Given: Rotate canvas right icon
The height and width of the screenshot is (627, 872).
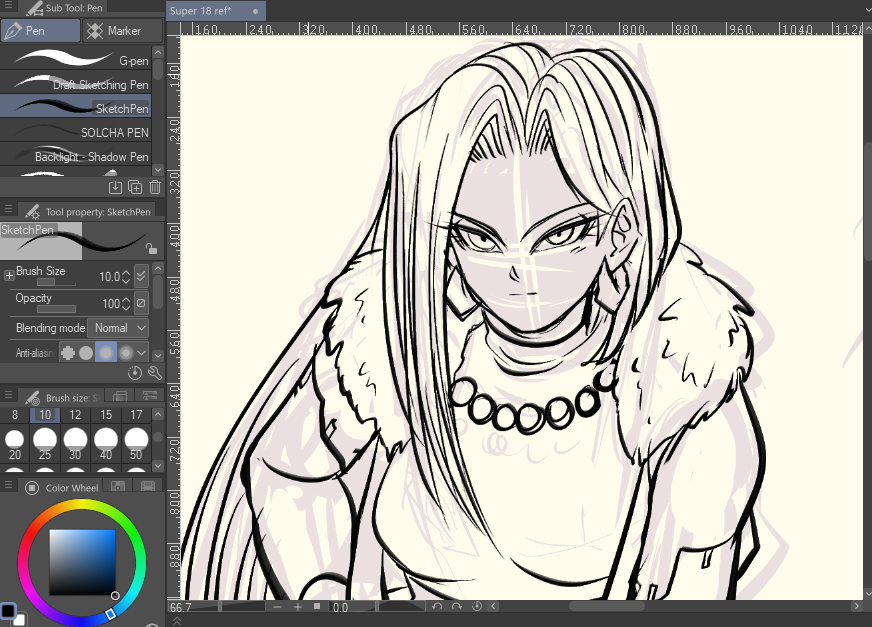Looking at the screenshot, I should pyautogui.click(x=457, y=606).
